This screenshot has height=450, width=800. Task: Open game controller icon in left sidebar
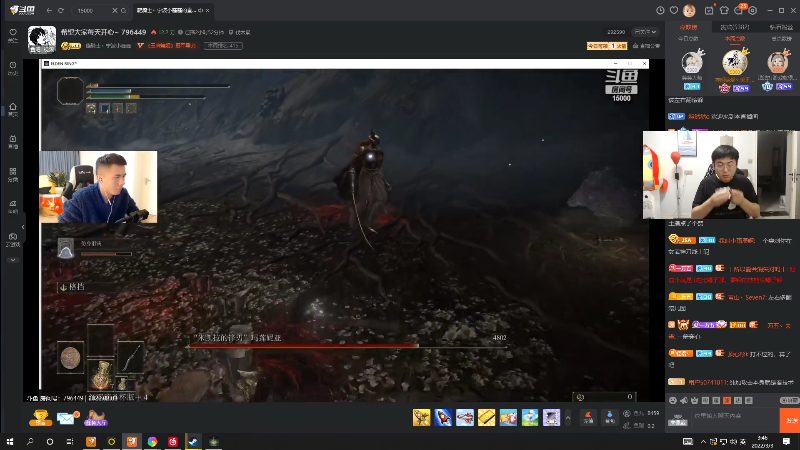click(x=13, y=239)
